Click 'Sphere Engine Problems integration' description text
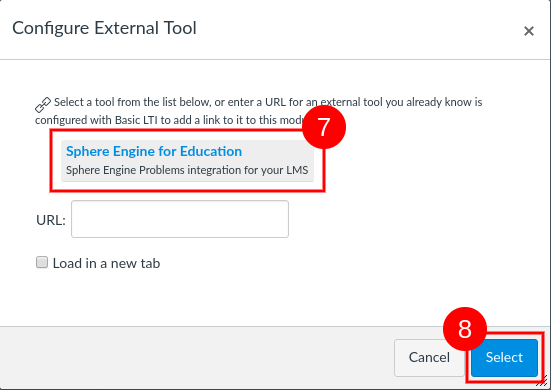 (x=187, y=170)
